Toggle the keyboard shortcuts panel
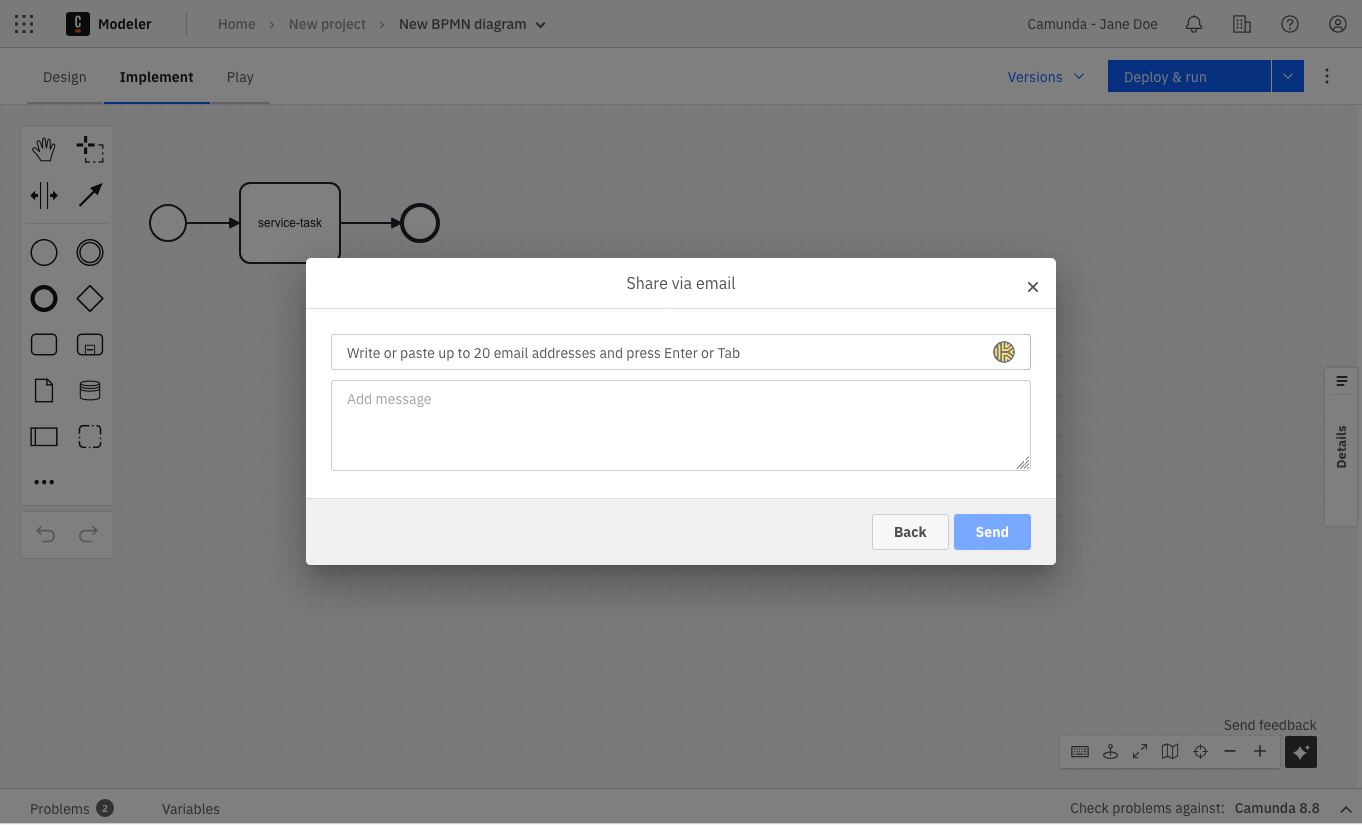Viewport: 1362px width, 825px height. click(1080, 752)
